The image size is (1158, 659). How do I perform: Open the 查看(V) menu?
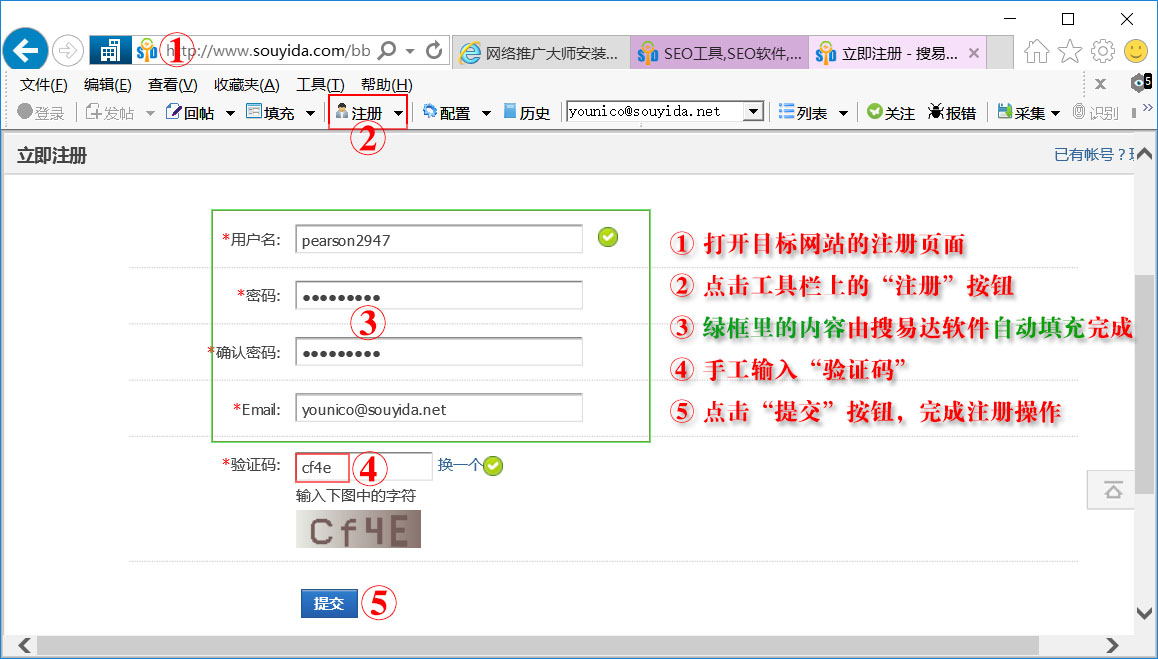[172, 85]
